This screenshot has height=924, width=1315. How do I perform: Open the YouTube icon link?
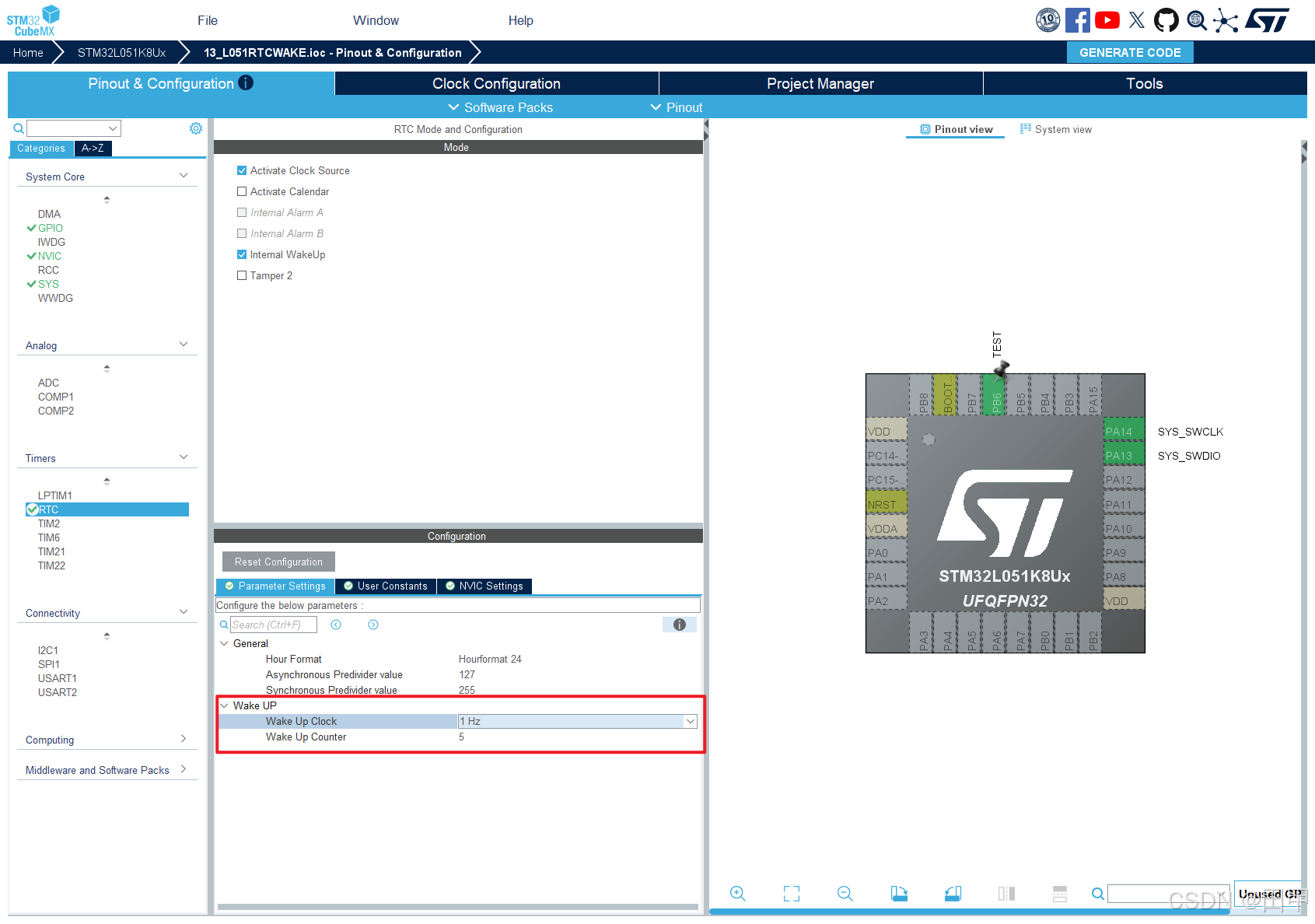tap(1107, 20)
